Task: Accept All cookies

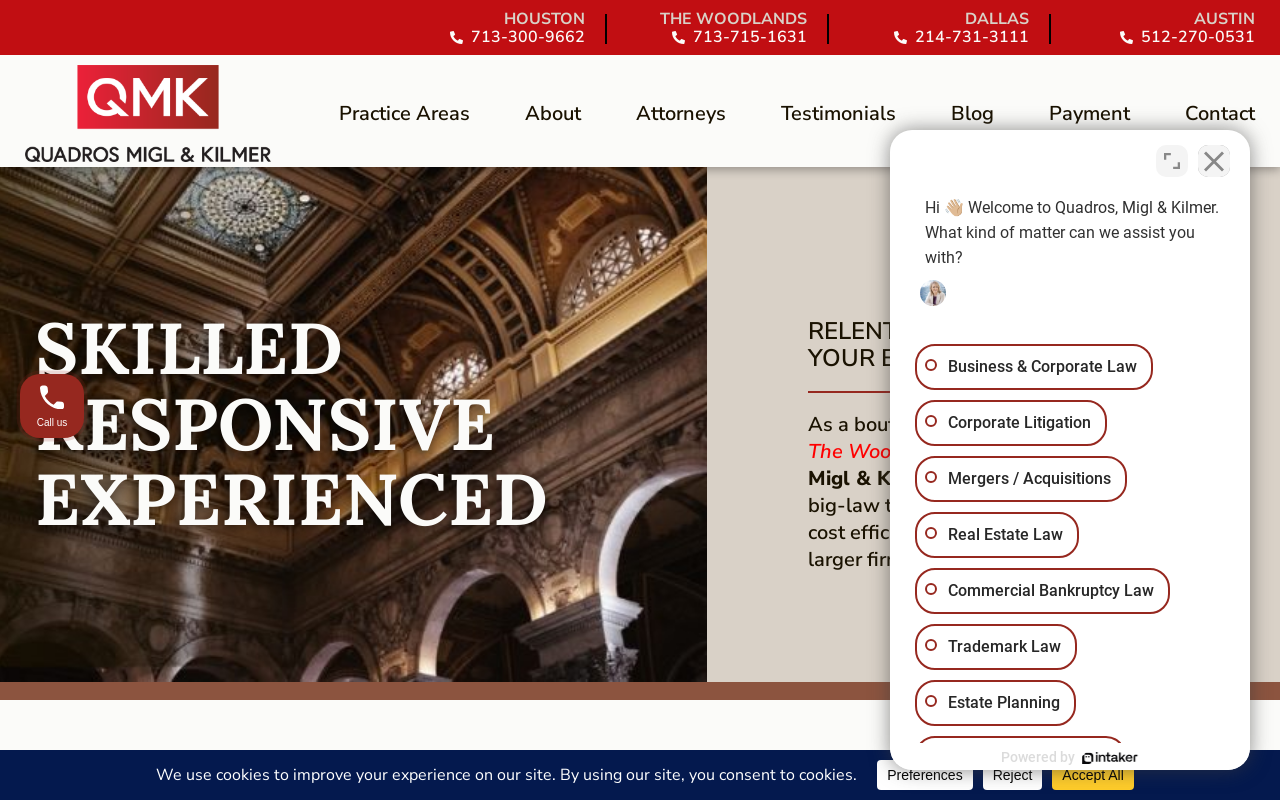Action: point(1093,775)
